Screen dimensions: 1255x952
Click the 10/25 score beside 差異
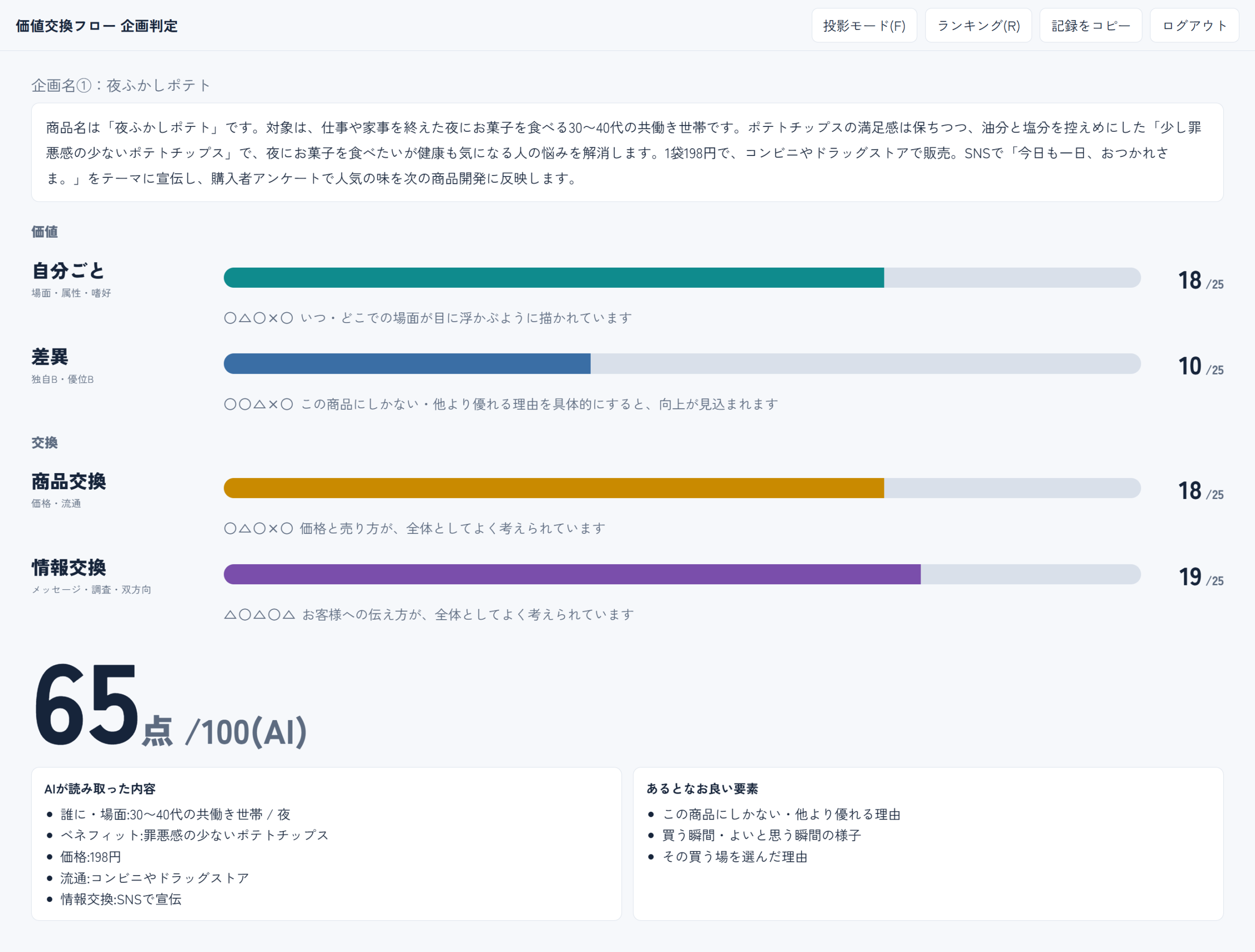(x=1201, y=367)
